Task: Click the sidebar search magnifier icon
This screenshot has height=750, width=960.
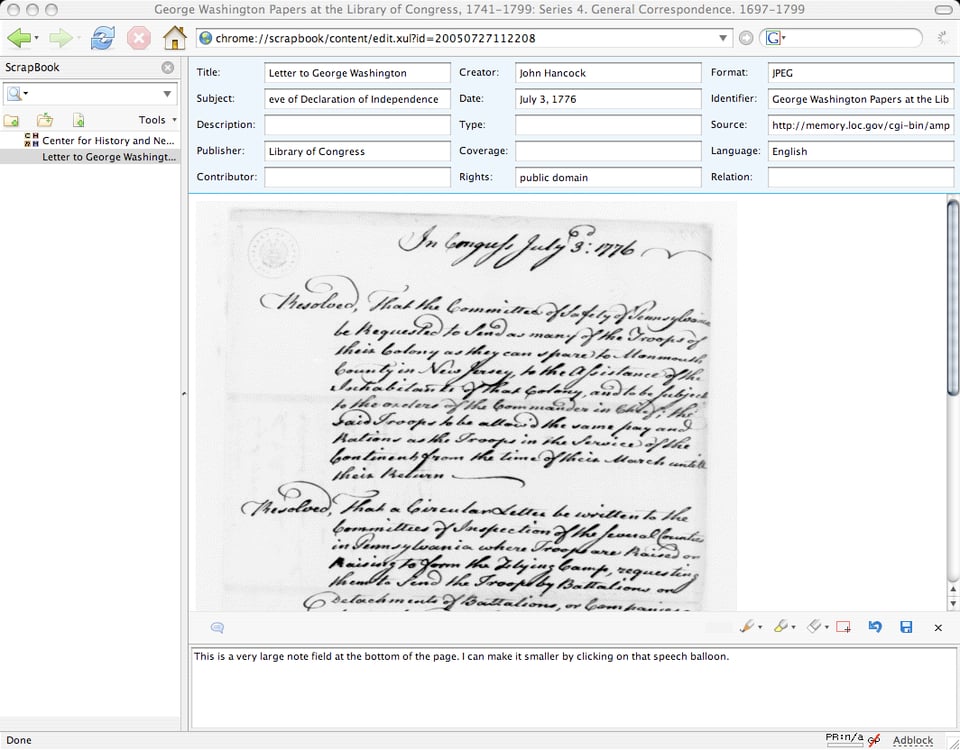Action: [x=14, y=94]
